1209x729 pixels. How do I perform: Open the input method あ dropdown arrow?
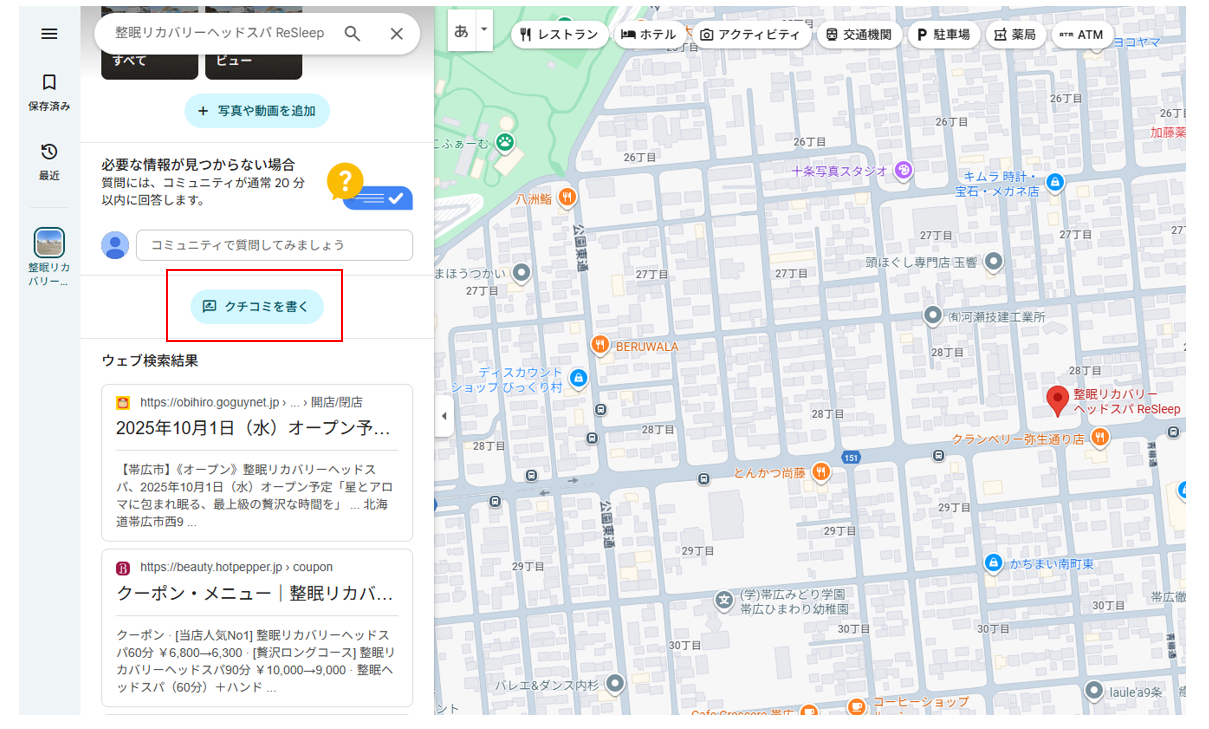point(484,30)
